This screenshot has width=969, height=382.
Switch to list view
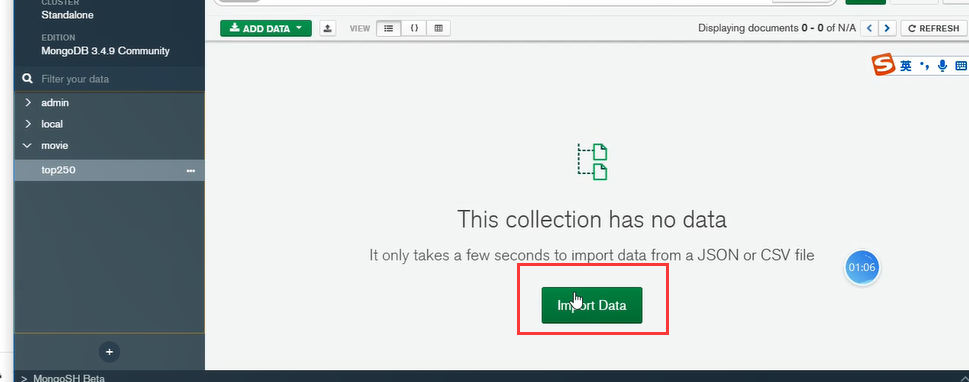pos(389,28)
